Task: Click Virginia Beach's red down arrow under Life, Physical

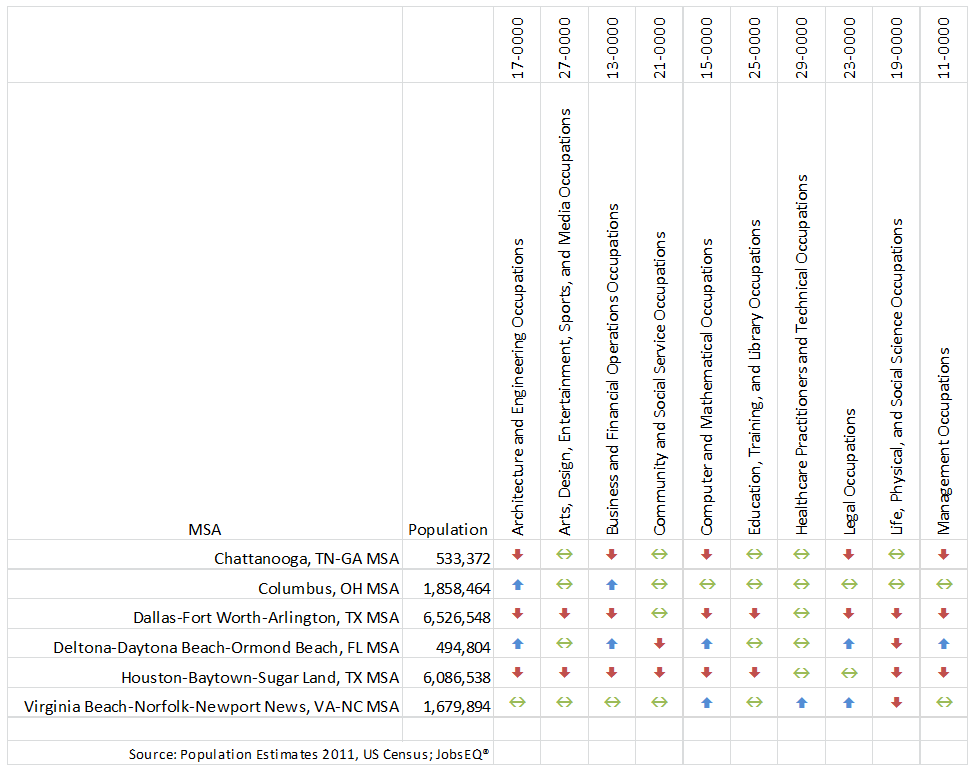Action: 897,702
